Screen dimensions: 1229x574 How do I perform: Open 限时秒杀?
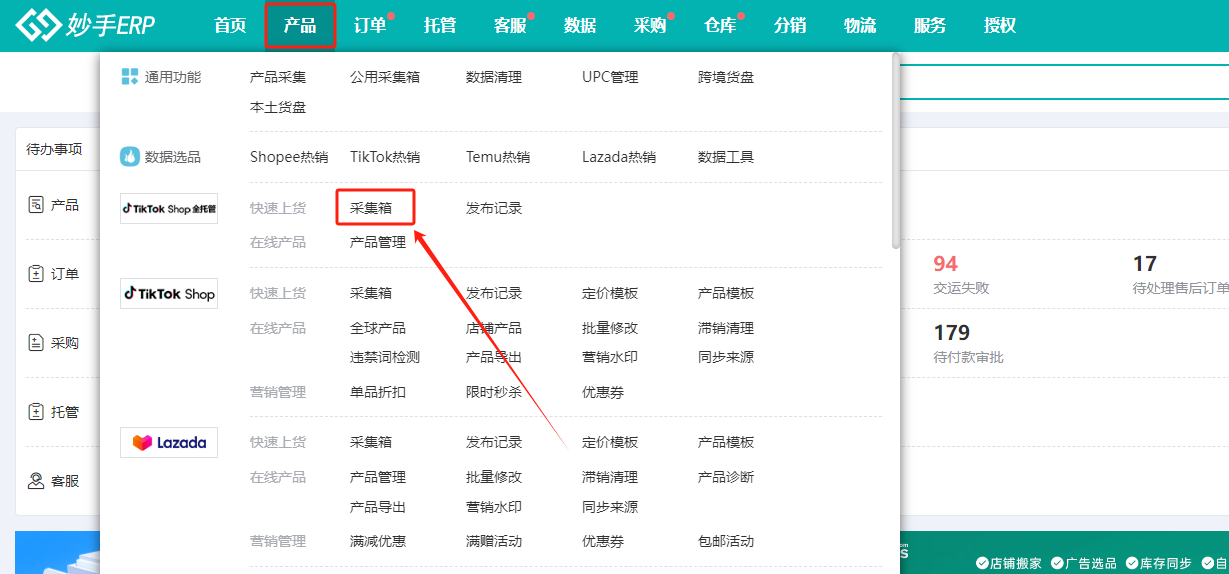coord(494,392)
